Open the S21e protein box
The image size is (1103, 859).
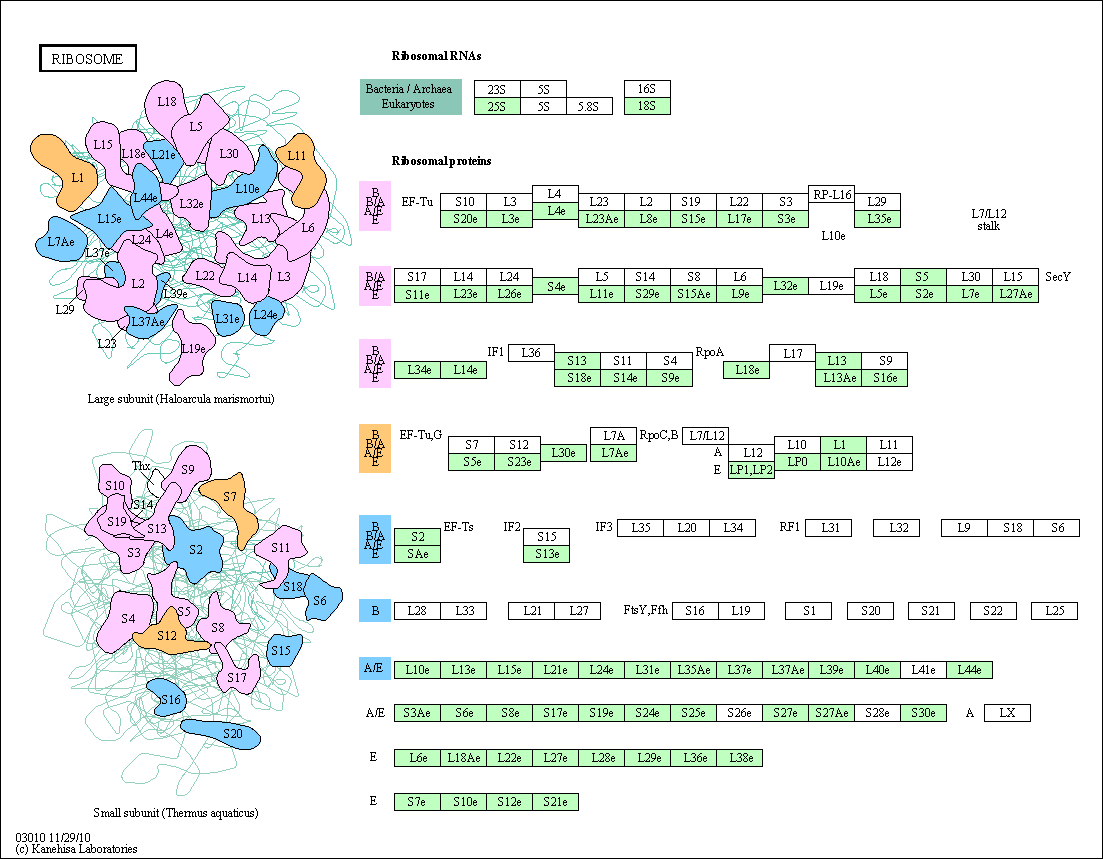click(x=555, y=801)
